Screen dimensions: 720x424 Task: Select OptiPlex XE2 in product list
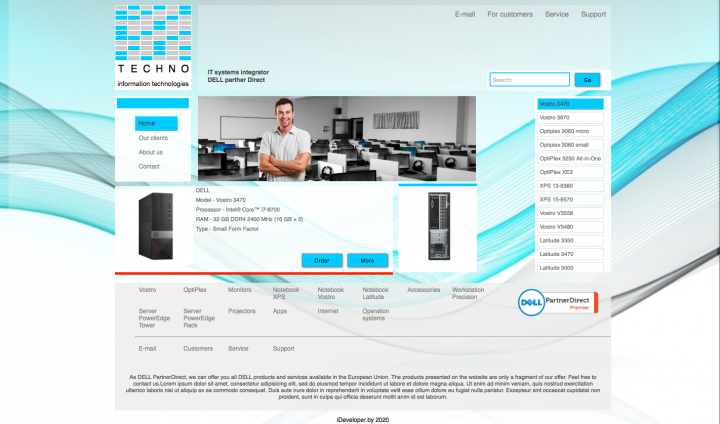click(x=570, y=172)
